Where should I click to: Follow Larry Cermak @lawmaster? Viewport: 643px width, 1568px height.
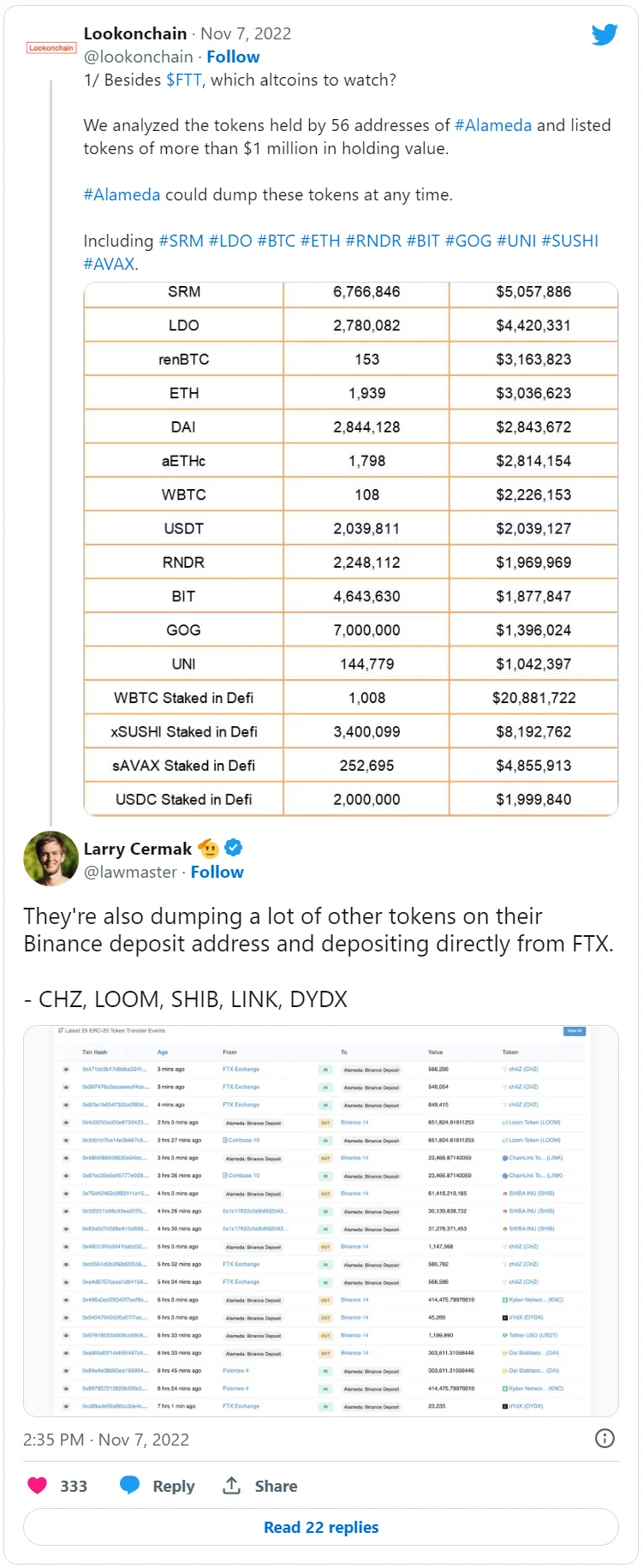(217, 873)
